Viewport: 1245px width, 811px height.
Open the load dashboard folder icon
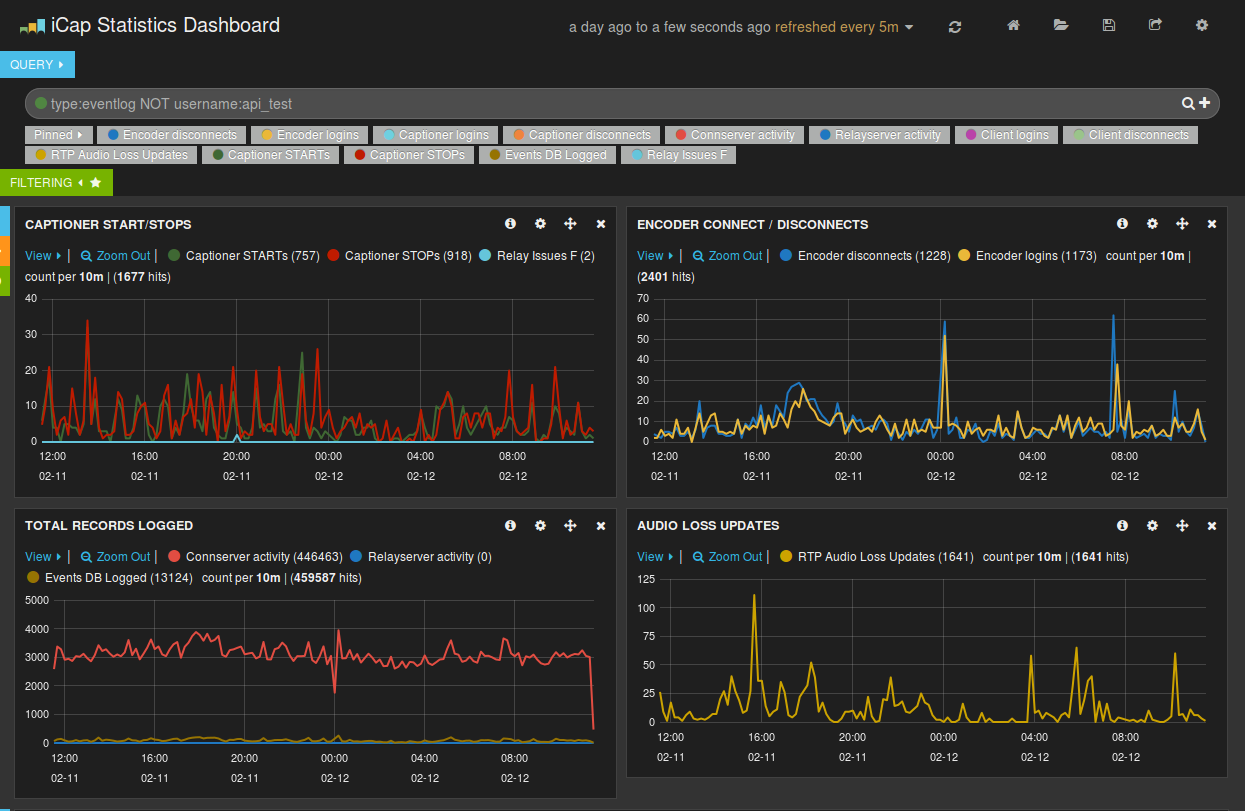[x=1061, y=26]
